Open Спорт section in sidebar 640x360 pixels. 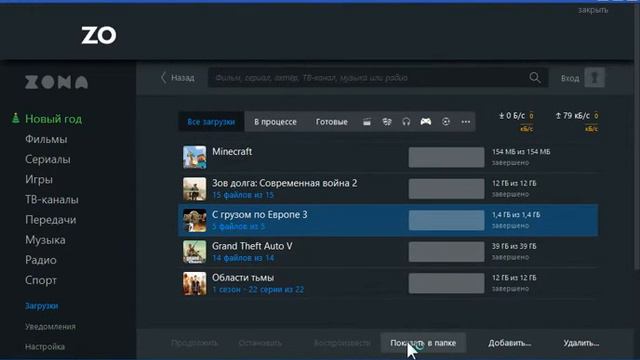pos(41,280)
